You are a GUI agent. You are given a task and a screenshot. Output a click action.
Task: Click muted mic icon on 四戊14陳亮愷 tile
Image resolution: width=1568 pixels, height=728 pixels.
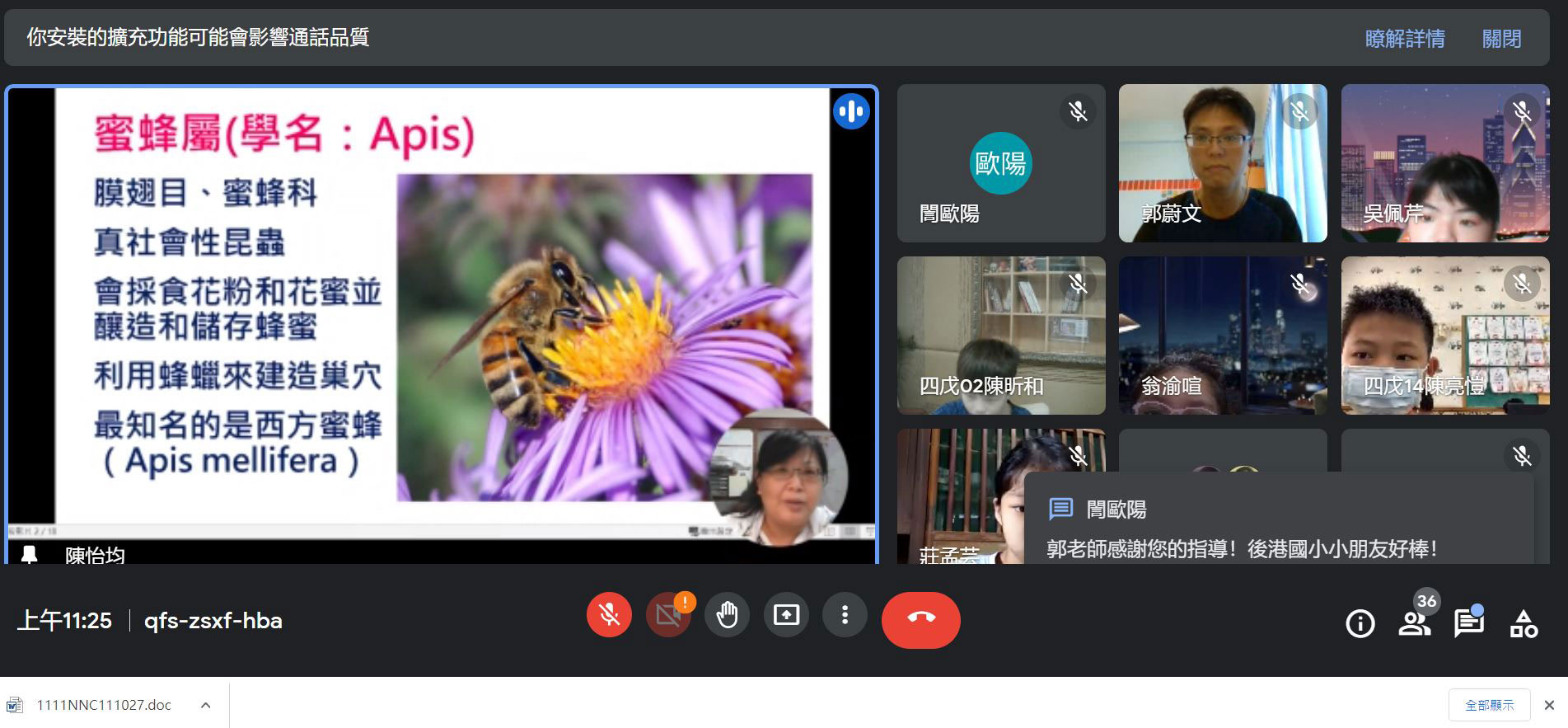pyautogui.click(x=1522, y=284)
